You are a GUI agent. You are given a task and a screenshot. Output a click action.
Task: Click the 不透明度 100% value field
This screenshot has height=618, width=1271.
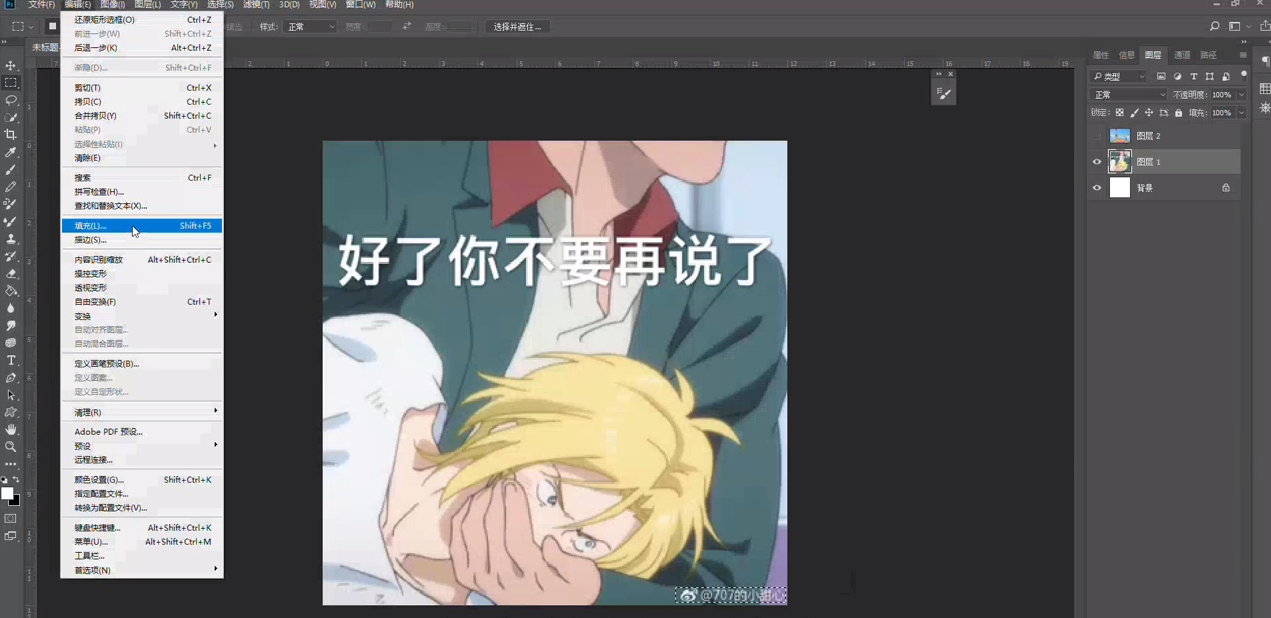pyautogui.click(x=1223, y=95)
